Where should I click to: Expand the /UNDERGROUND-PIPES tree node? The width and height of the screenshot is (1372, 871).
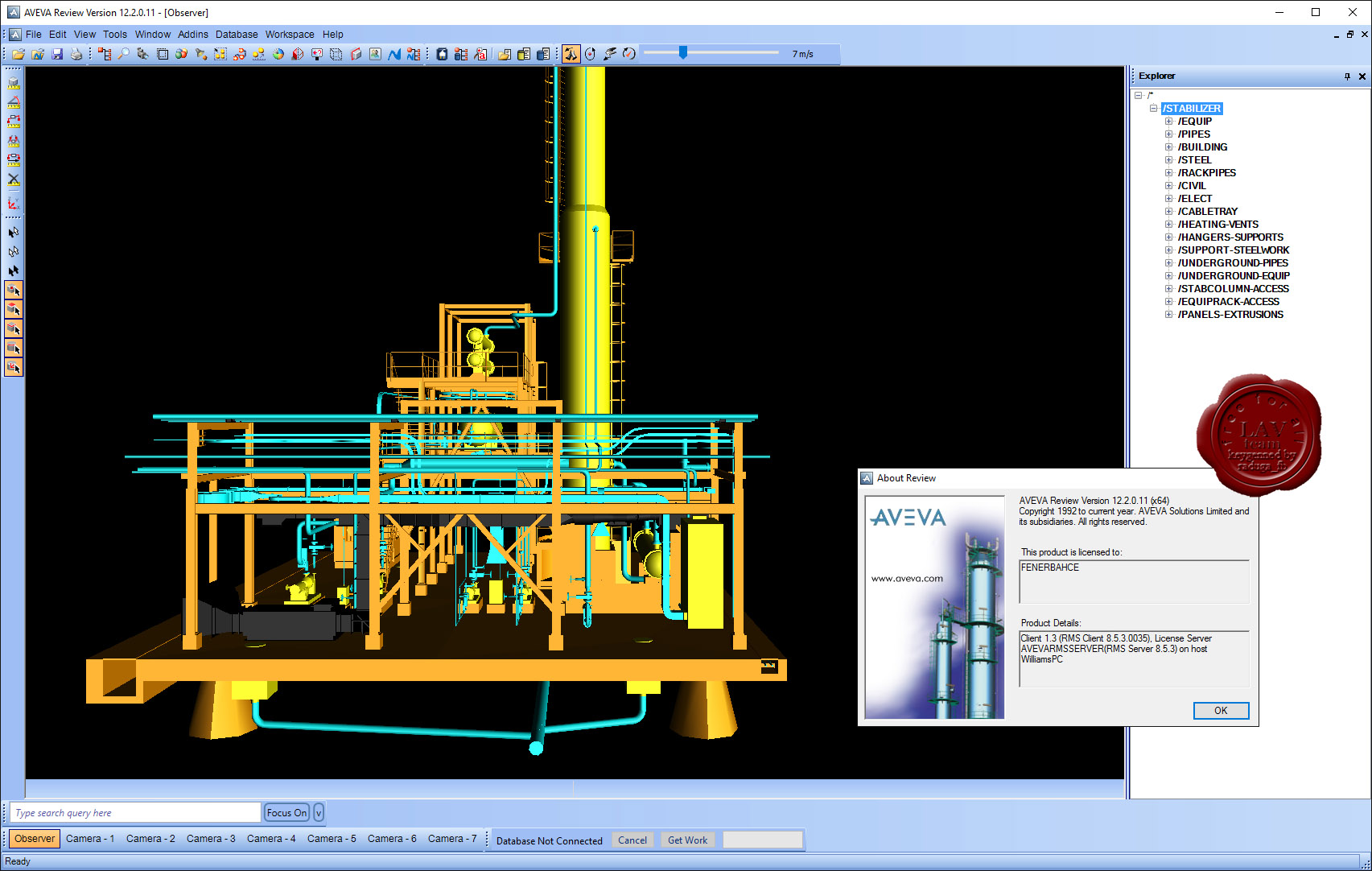[x=1168, y=263]
